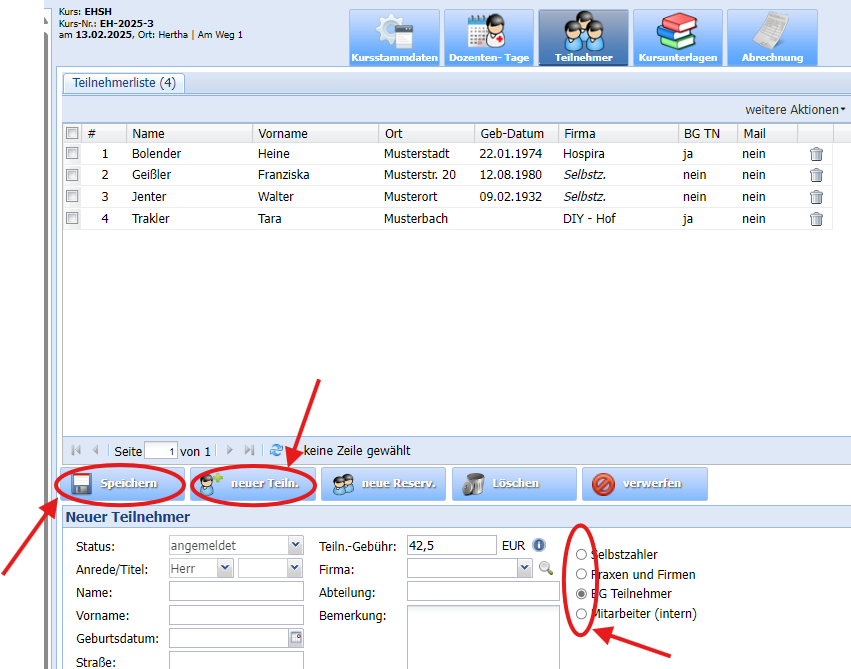The image size is (851, 669).
Task: Click info icon beside EUR fee
Action: tap(539, 545)
